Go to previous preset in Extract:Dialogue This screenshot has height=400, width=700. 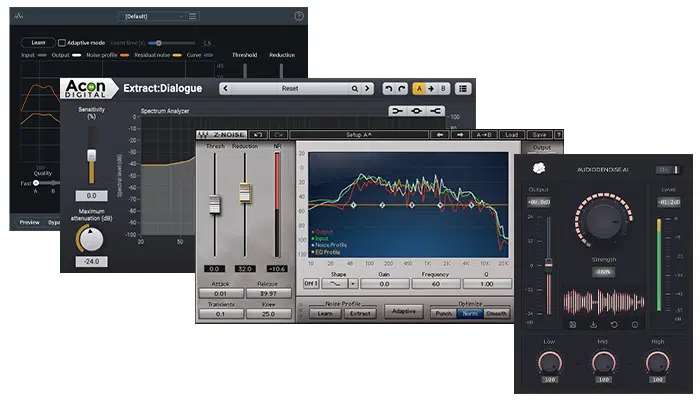pyautogui.click(x=225, y=88)
